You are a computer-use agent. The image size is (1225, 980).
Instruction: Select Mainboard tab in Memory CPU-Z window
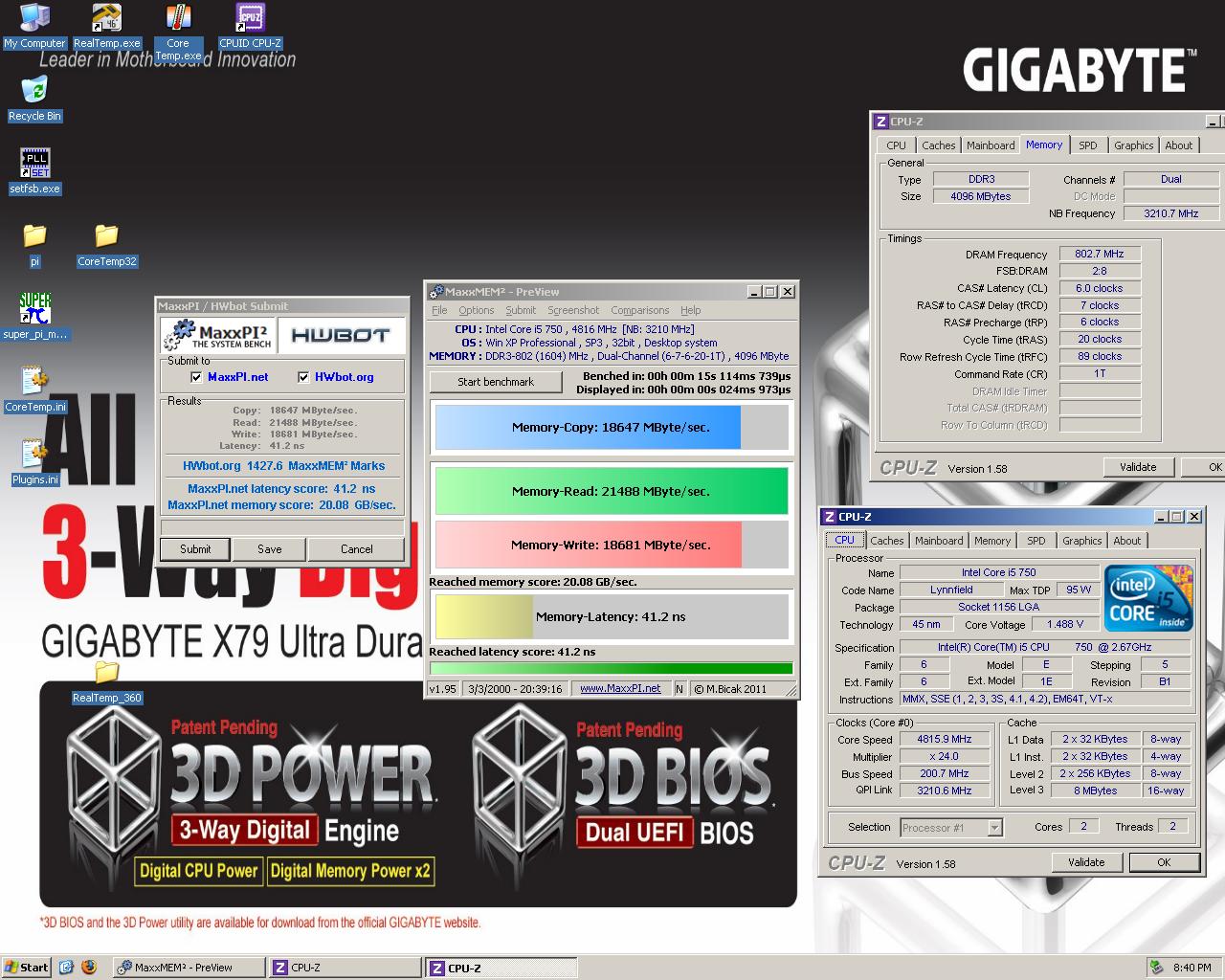991,145
